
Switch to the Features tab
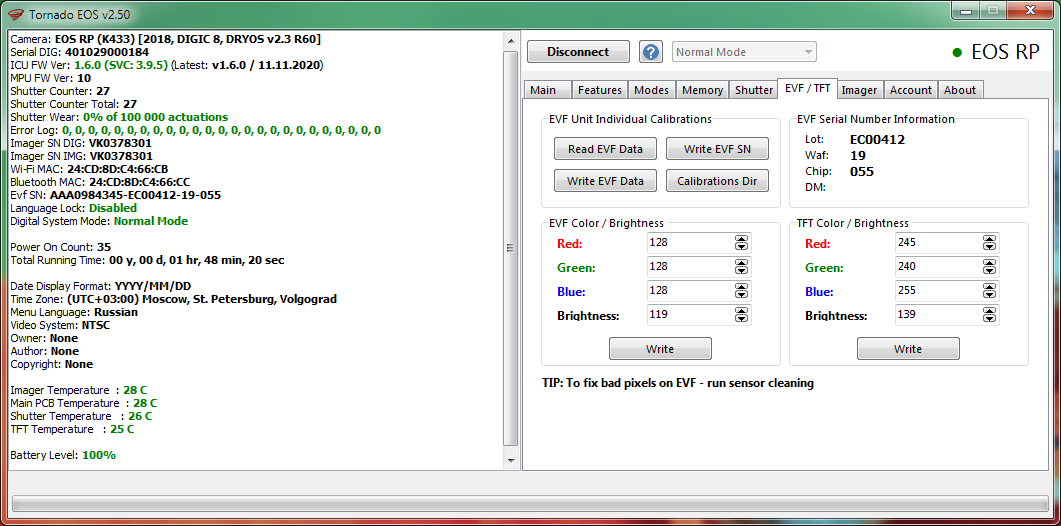pyautogui.click(x=600, y=90)
